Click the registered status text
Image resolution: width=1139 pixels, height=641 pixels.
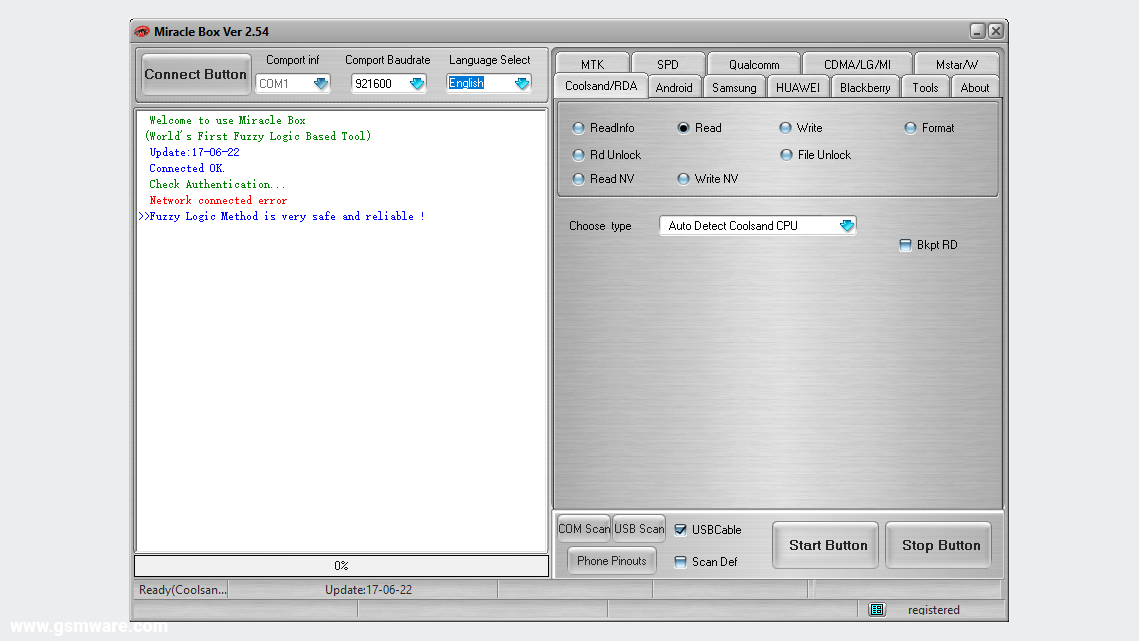pos(933,610)
